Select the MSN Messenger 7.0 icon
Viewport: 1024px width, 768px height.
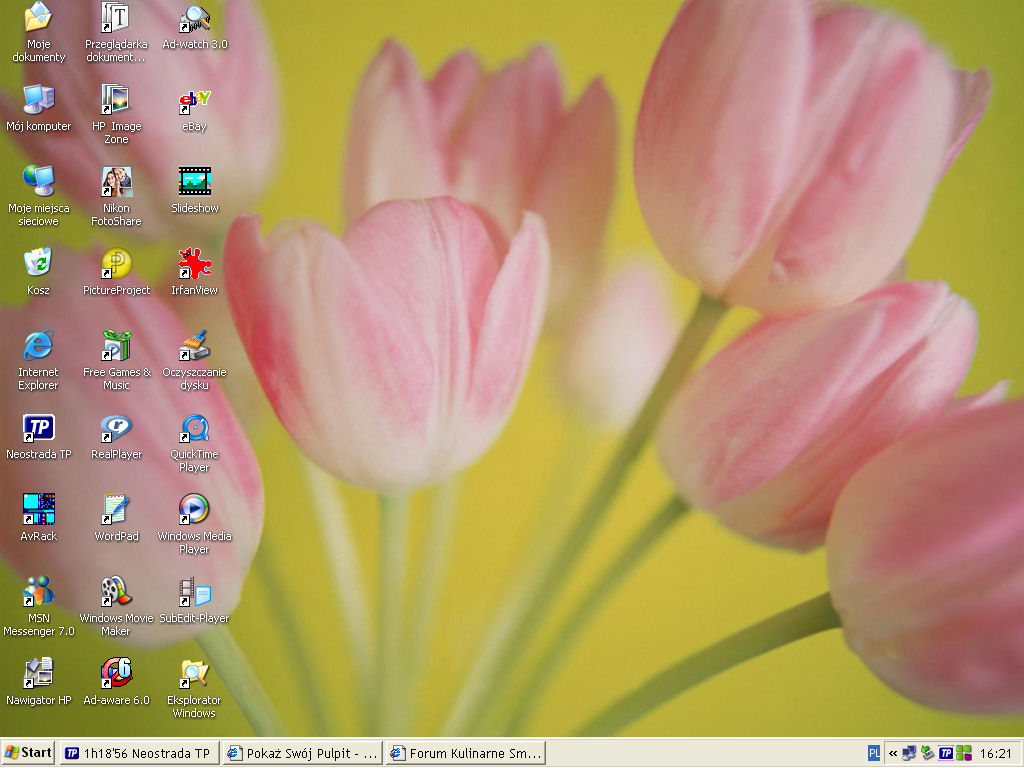(38, 592)
